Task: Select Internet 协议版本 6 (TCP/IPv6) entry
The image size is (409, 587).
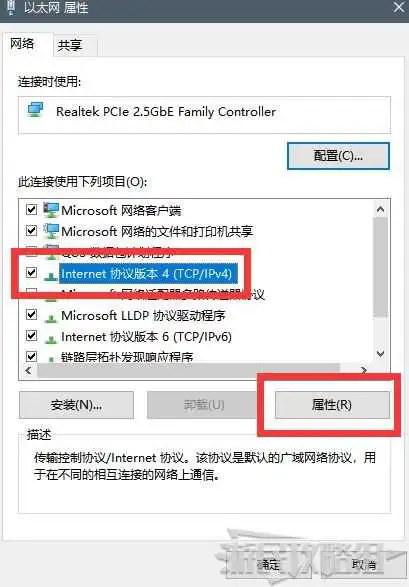Action: pyautogui.click(x=146, y=337)
